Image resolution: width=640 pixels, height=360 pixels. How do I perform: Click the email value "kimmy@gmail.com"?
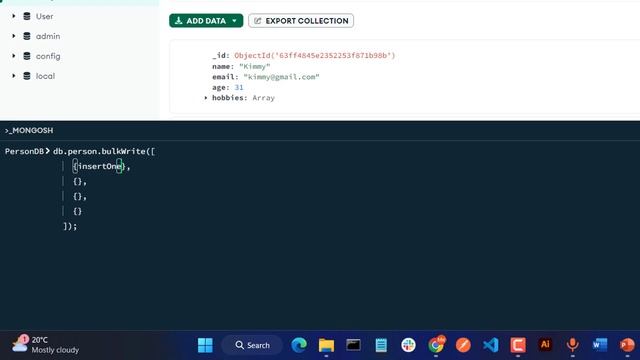281,77
